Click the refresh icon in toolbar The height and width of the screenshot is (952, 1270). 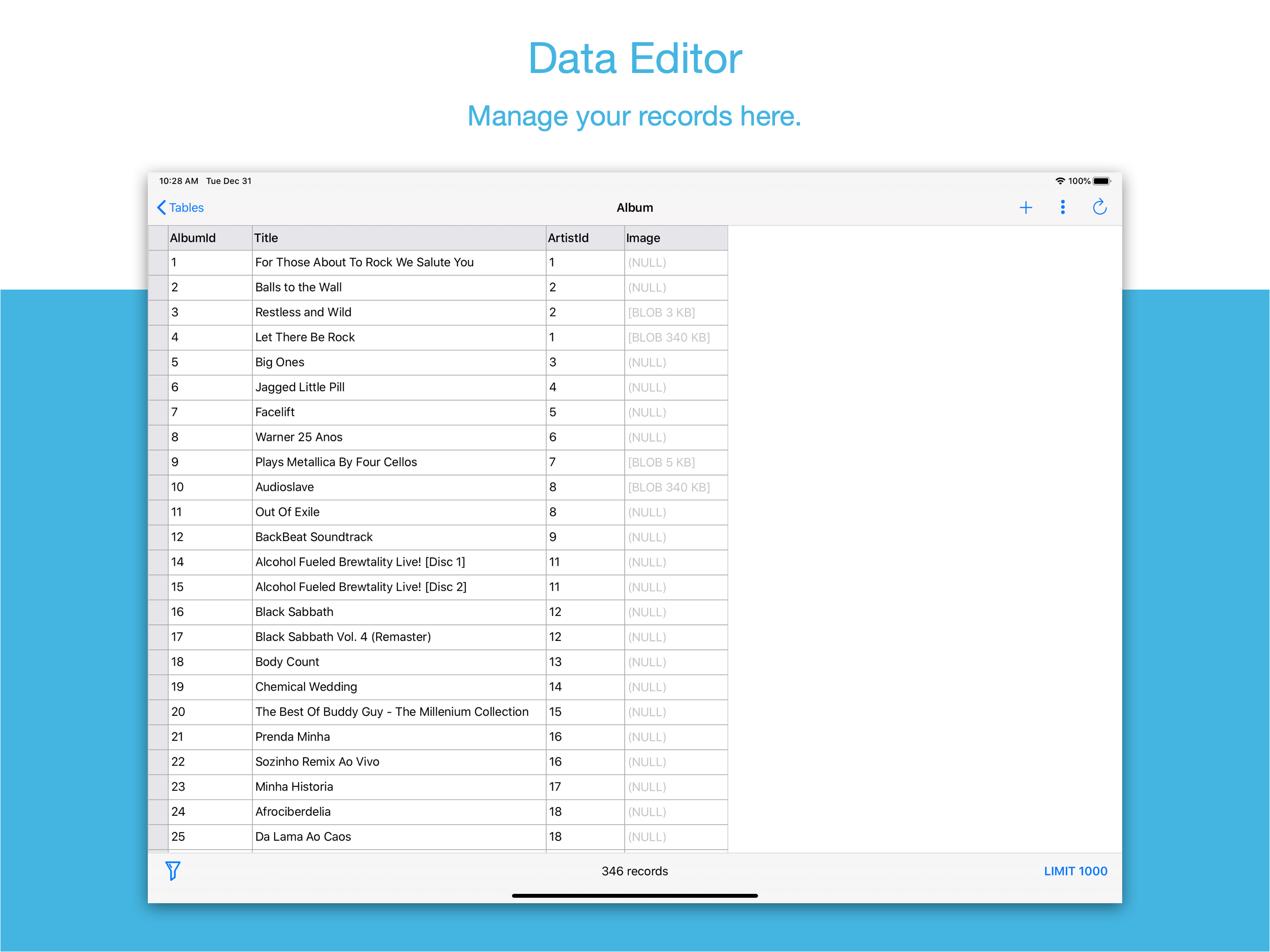click(x=1099, y=207)
